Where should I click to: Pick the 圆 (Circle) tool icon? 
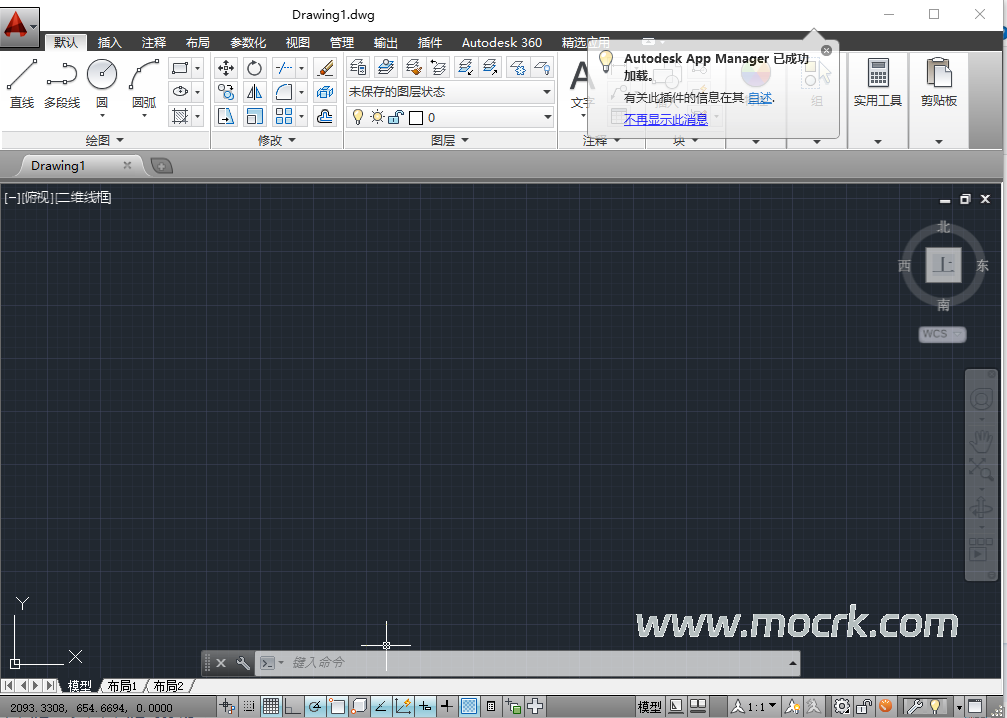click(x=102, y=82)
